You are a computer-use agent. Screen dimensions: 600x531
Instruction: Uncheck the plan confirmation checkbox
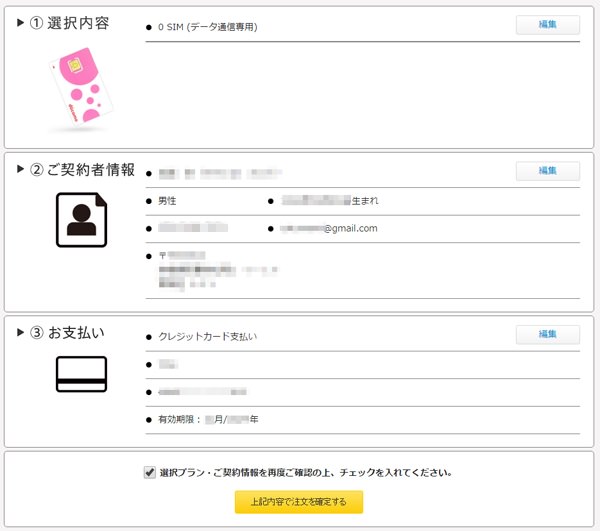point(150,472)
